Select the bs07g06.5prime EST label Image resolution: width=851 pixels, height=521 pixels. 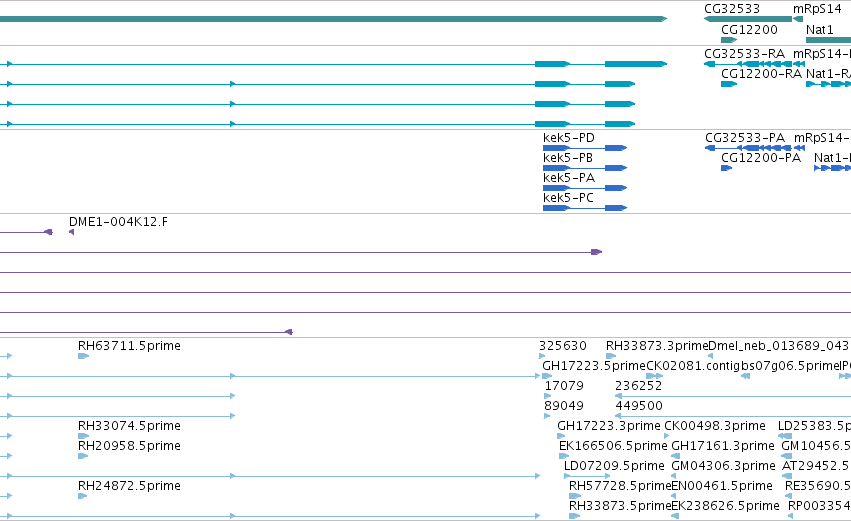click(x=791, y=366)
